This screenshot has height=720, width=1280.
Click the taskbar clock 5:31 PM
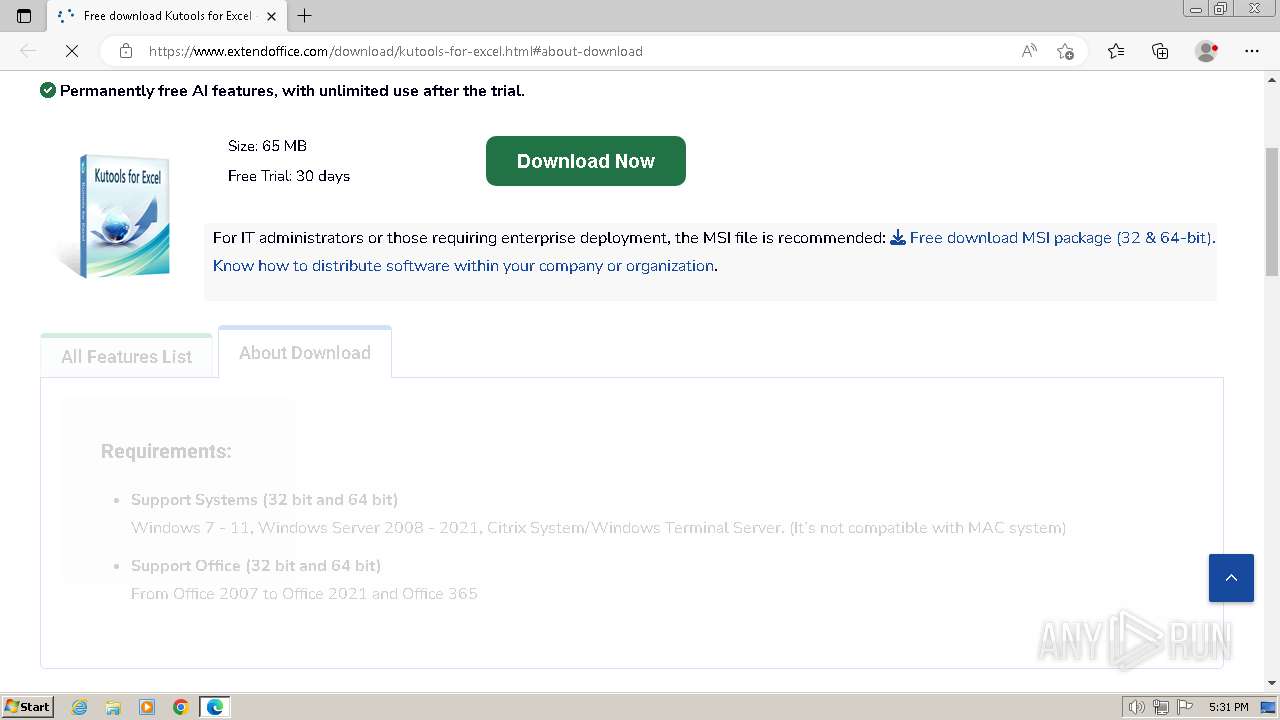1228,707
